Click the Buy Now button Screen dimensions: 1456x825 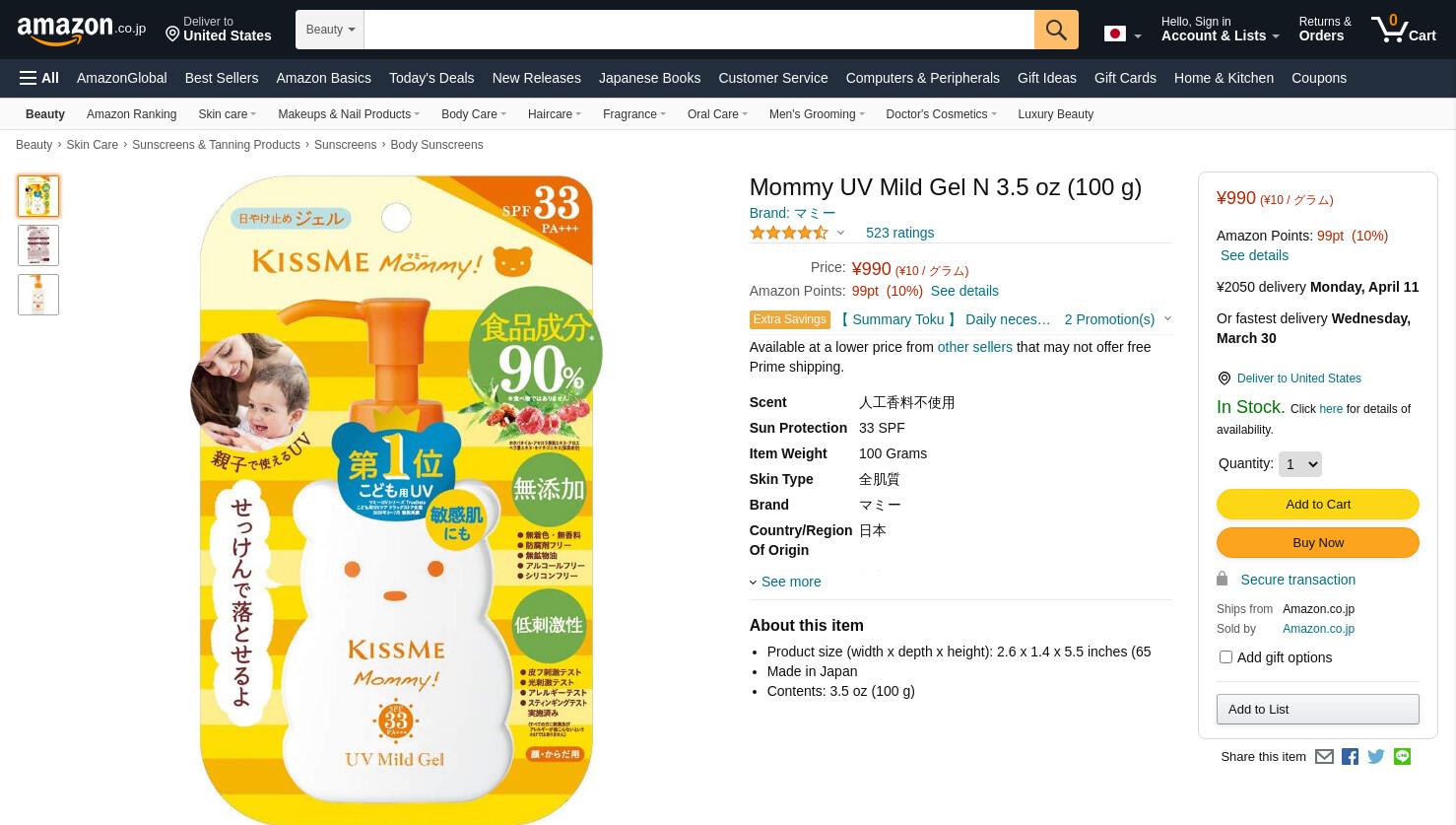pos(1318,542)
